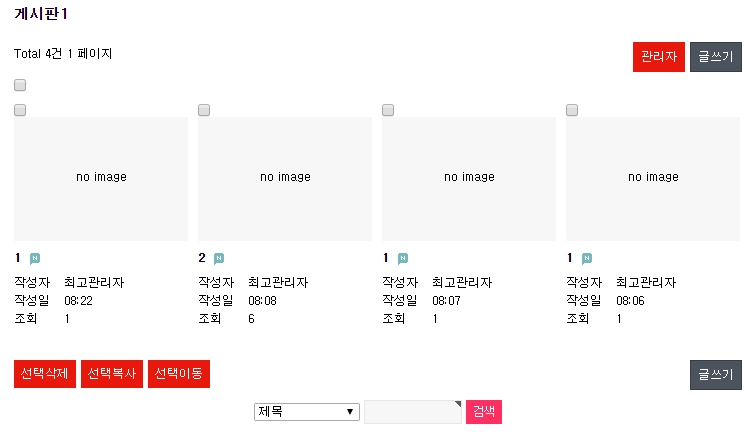Viewport: 751px width, 432px height.
Task: Focus the search keyword input field
Action: coord(413,412)
